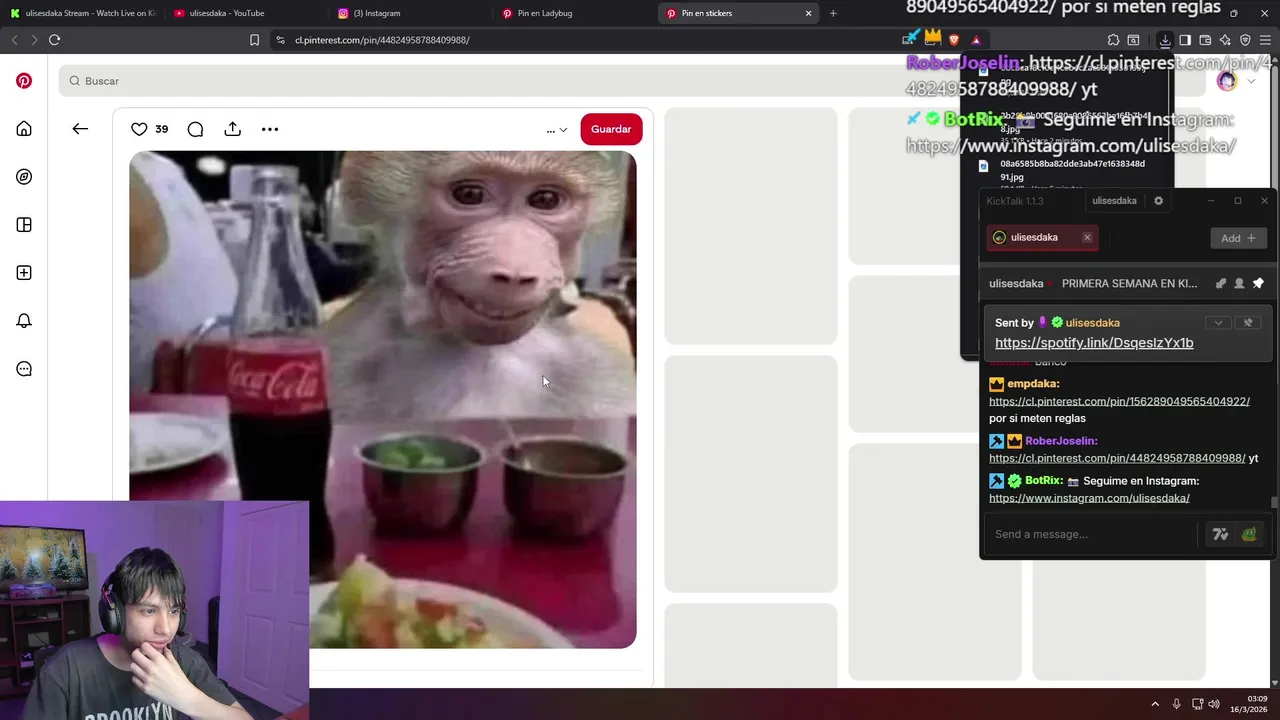Open the browser downloads icon
The width and height of the screenshot is (1280, 720).
pyautogui.click(x=1165, y=40)
